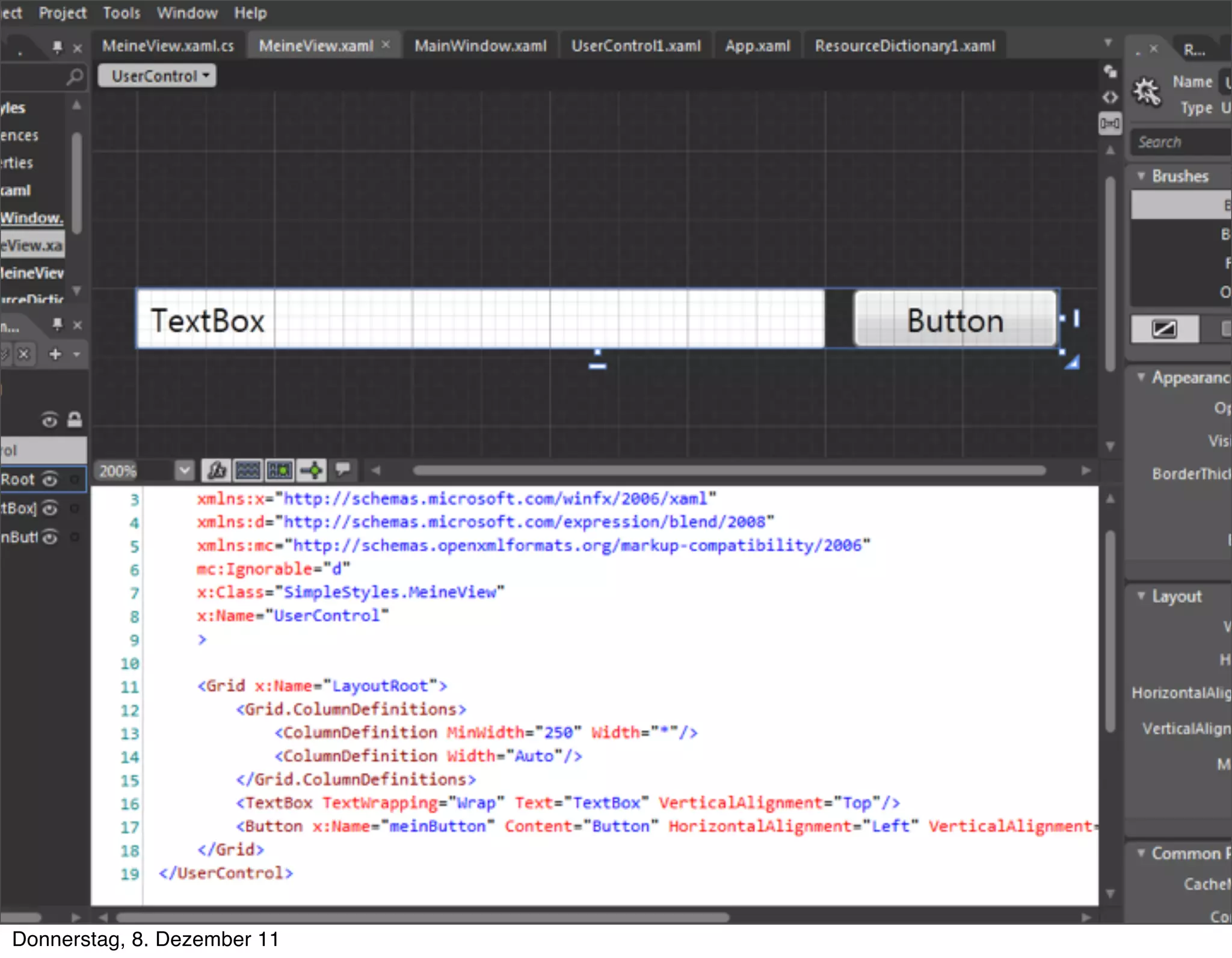Switch artboard to XAML view icon

tap(1110, 97)
